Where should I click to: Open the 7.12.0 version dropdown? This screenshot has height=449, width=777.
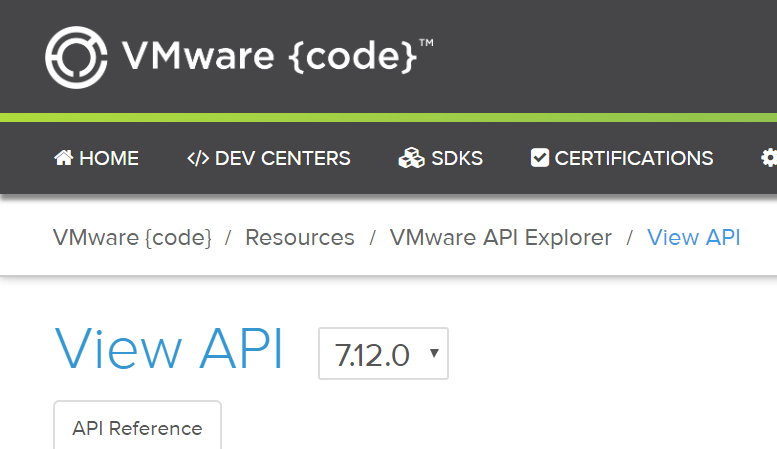[x=384, y=353]
